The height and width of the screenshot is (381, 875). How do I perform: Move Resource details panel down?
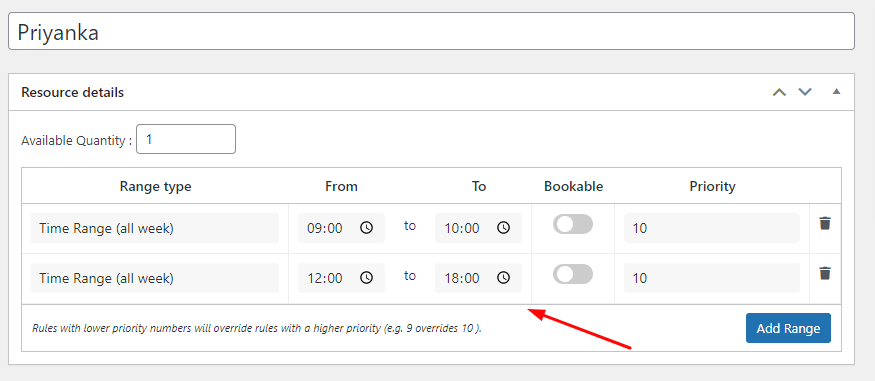(x=805, y=92)
